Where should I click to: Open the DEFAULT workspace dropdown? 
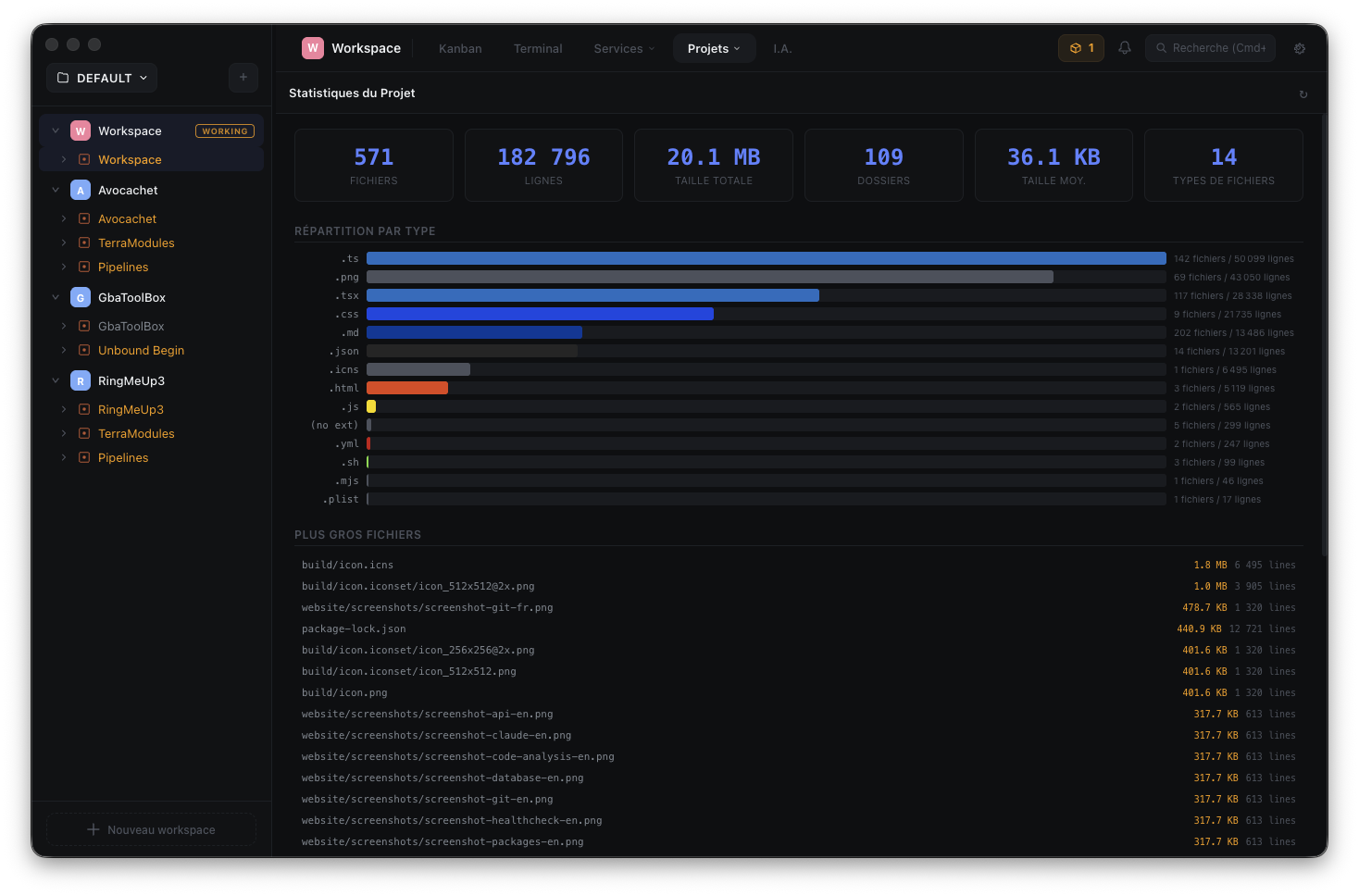(x=102, y=78)
